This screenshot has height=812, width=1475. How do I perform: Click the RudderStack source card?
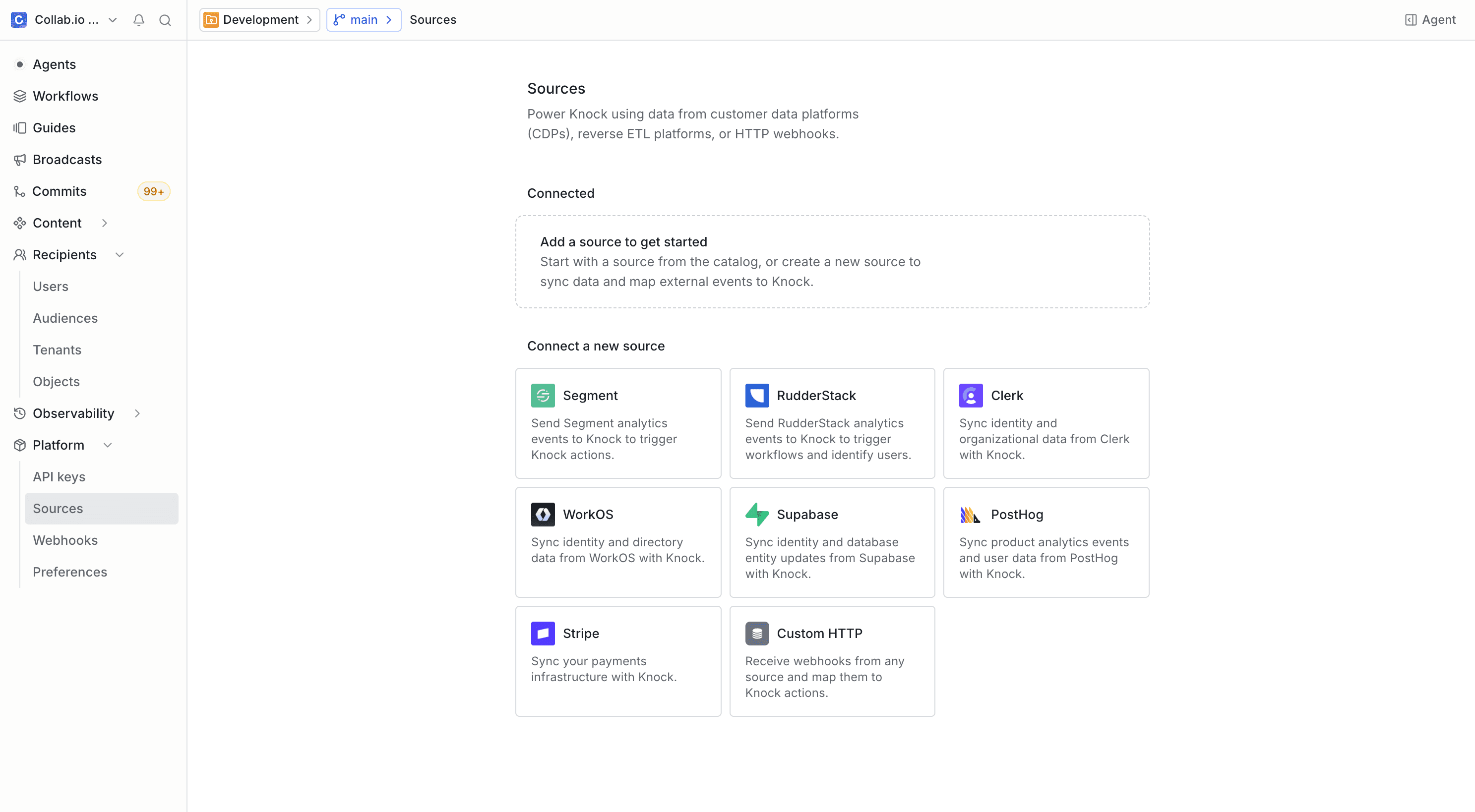[831, 423]
